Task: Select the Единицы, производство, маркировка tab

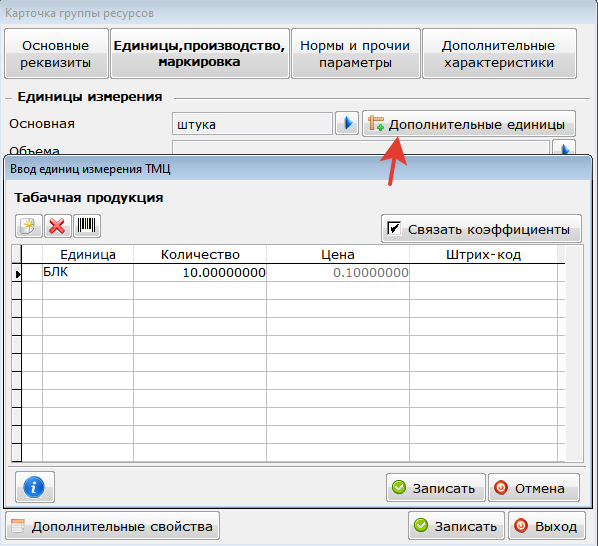Action: click(x=200, y=54)
